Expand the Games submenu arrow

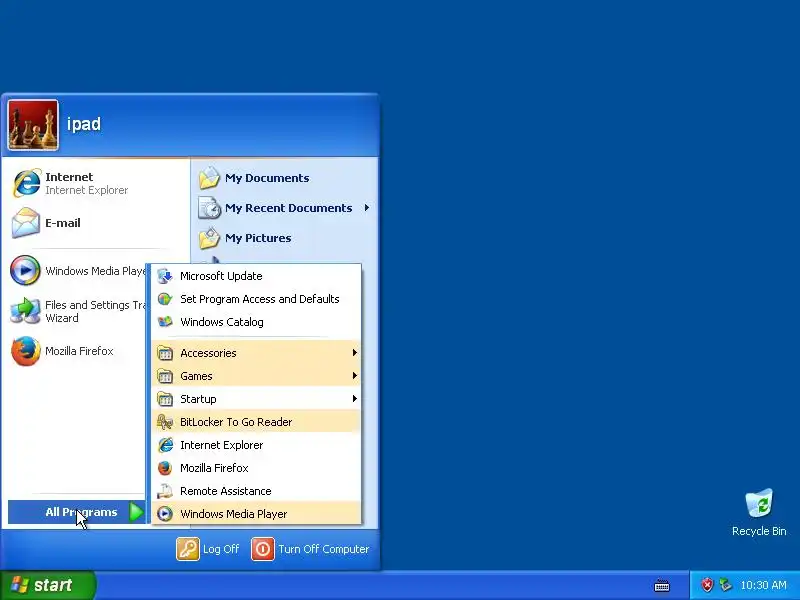355,376
